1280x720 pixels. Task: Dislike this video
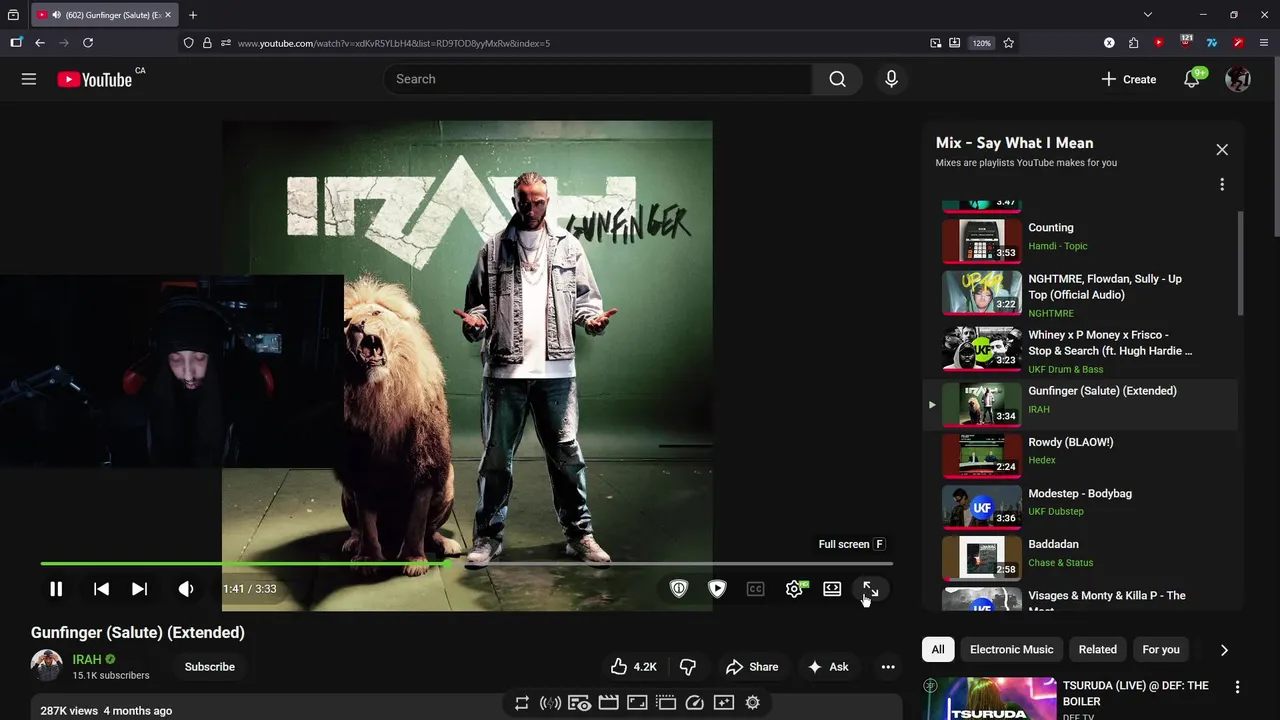(688, 667)
